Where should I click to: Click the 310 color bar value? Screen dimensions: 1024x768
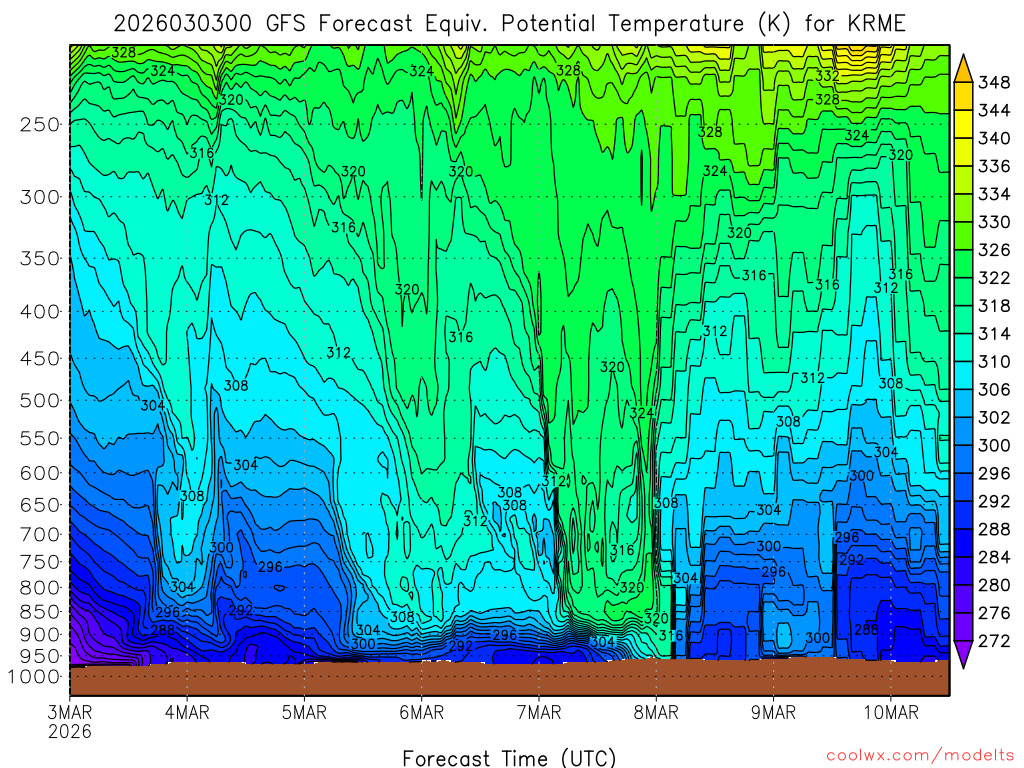(994, 362)
